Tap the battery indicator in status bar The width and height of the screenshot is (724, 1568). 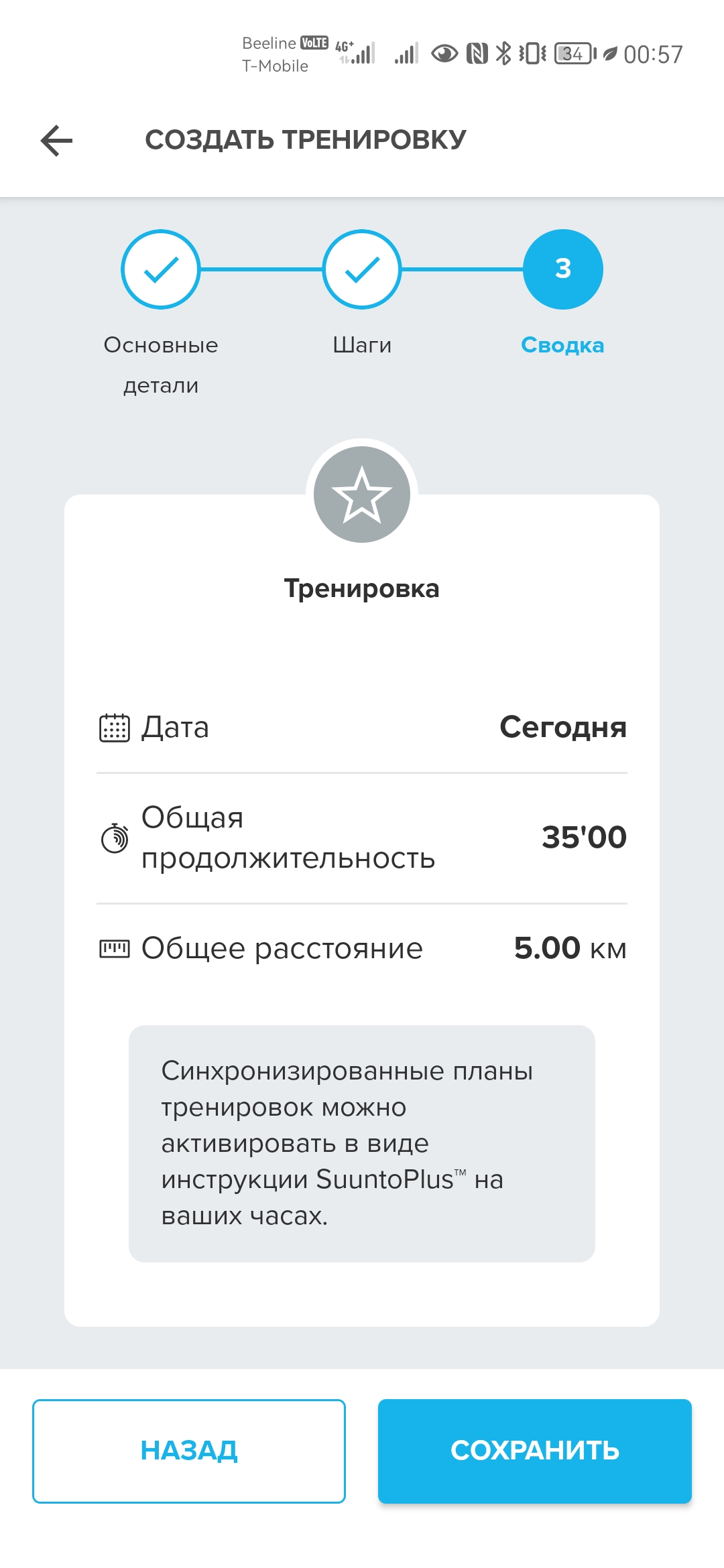pos(575,54)
